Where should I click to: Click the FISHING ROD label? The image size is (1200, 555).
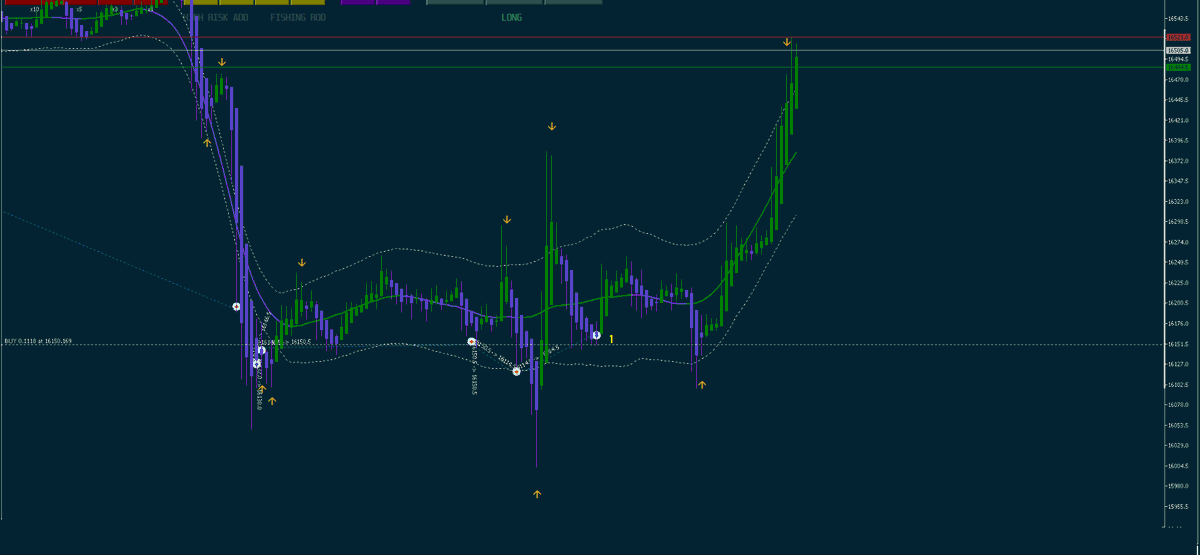pos(298,18)
